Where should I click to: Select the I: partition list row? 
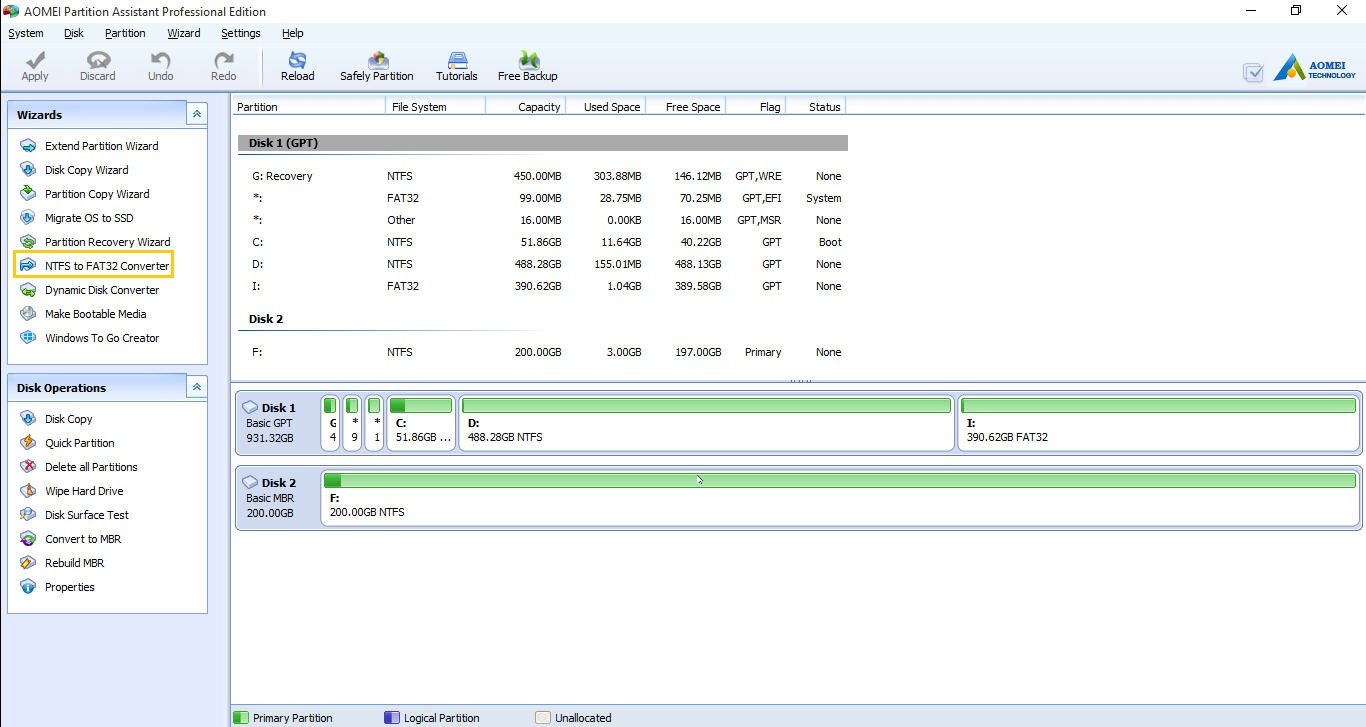click(x=543, y=286)
